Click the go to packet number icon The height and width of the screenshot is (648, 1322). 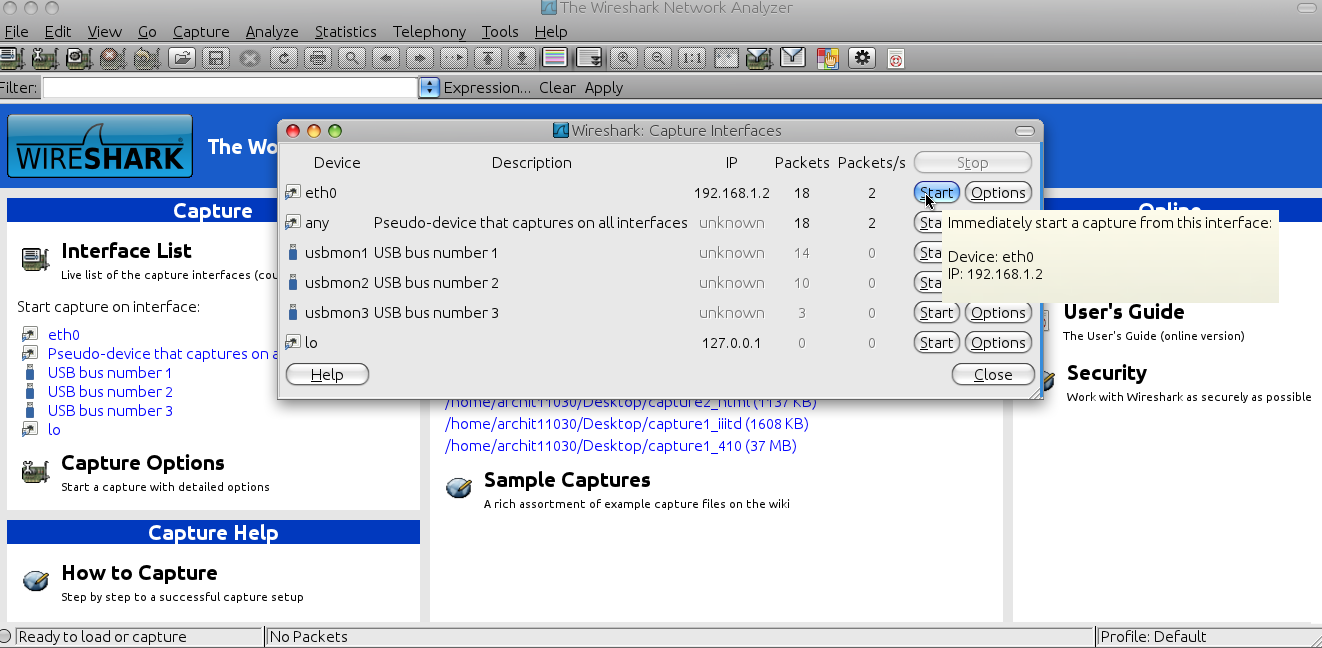(x=455, y=57)
